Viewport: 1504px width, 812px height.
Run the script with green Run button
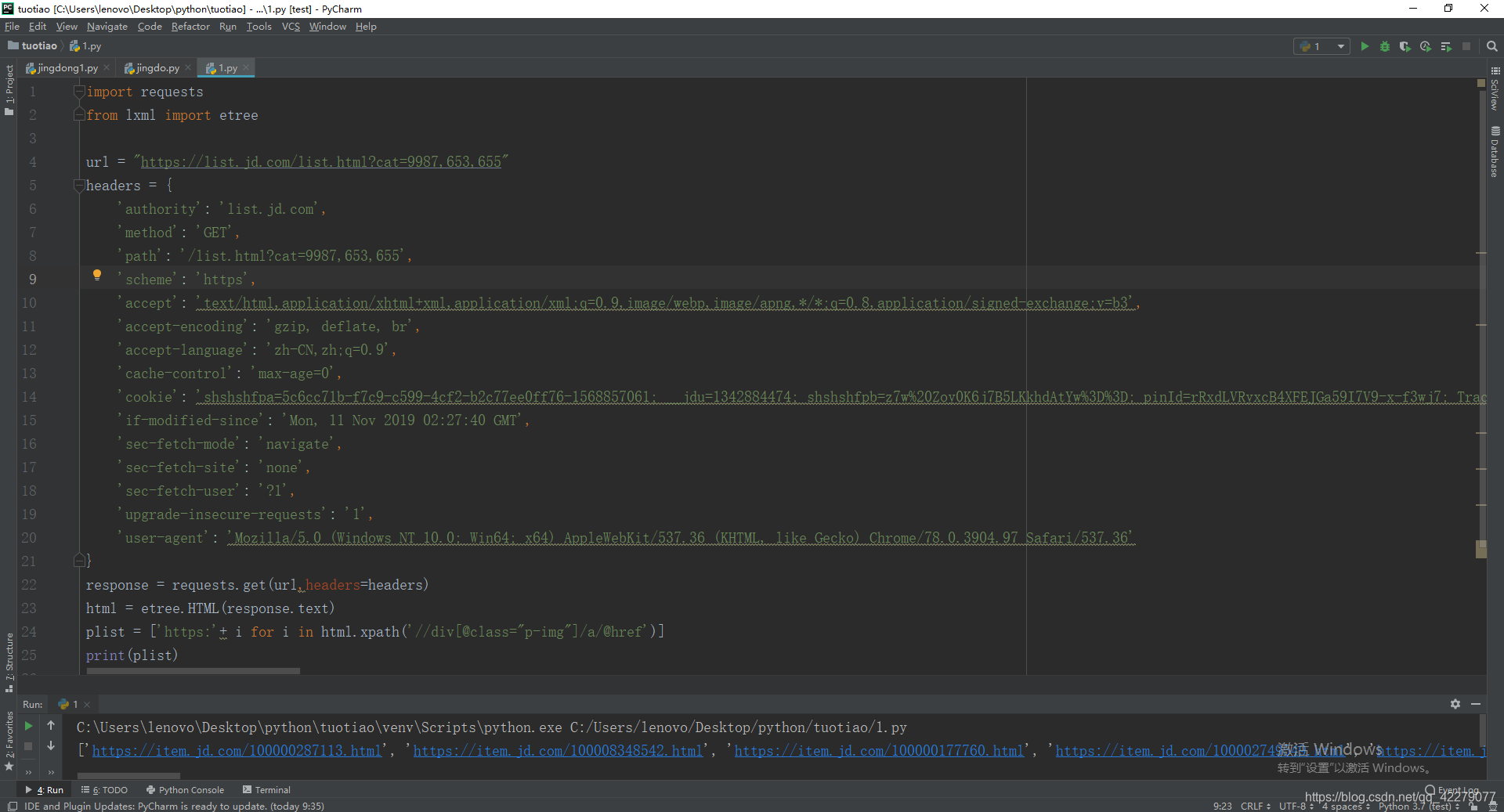[x=1365, y=46]
